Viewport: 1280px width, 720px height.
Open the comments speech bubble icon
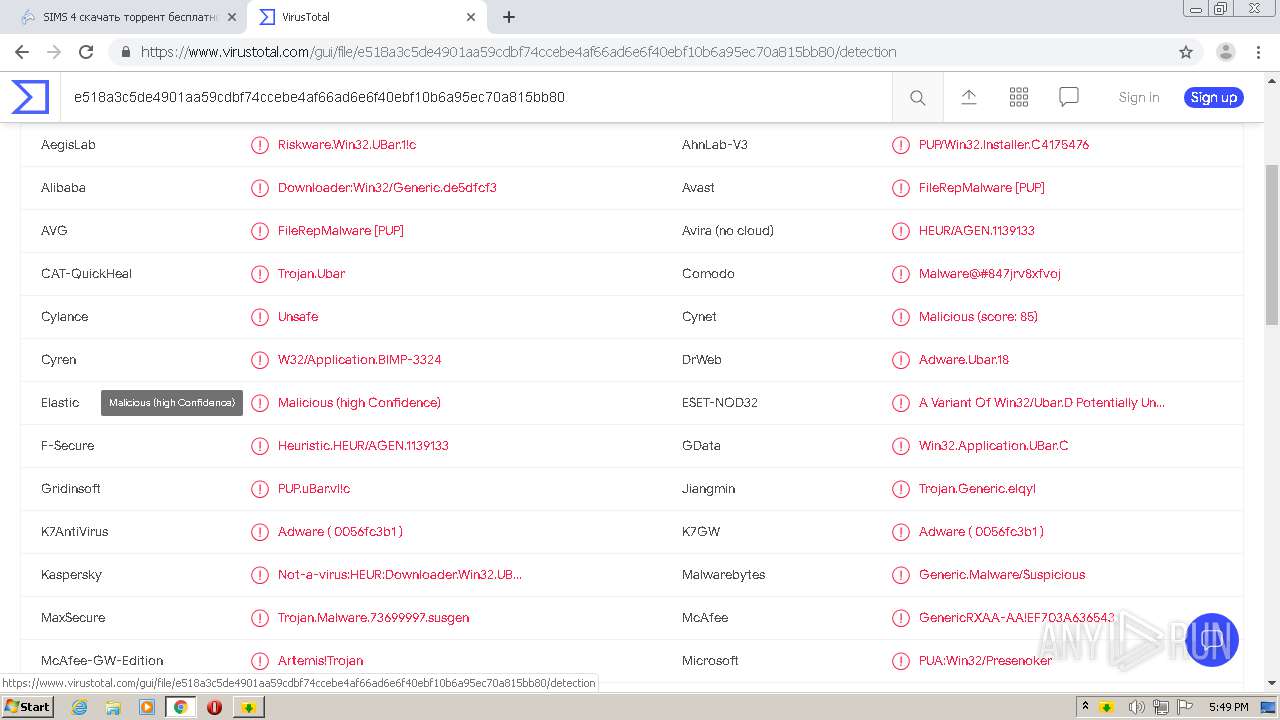pyautogui.click(x=1069, y=97)
